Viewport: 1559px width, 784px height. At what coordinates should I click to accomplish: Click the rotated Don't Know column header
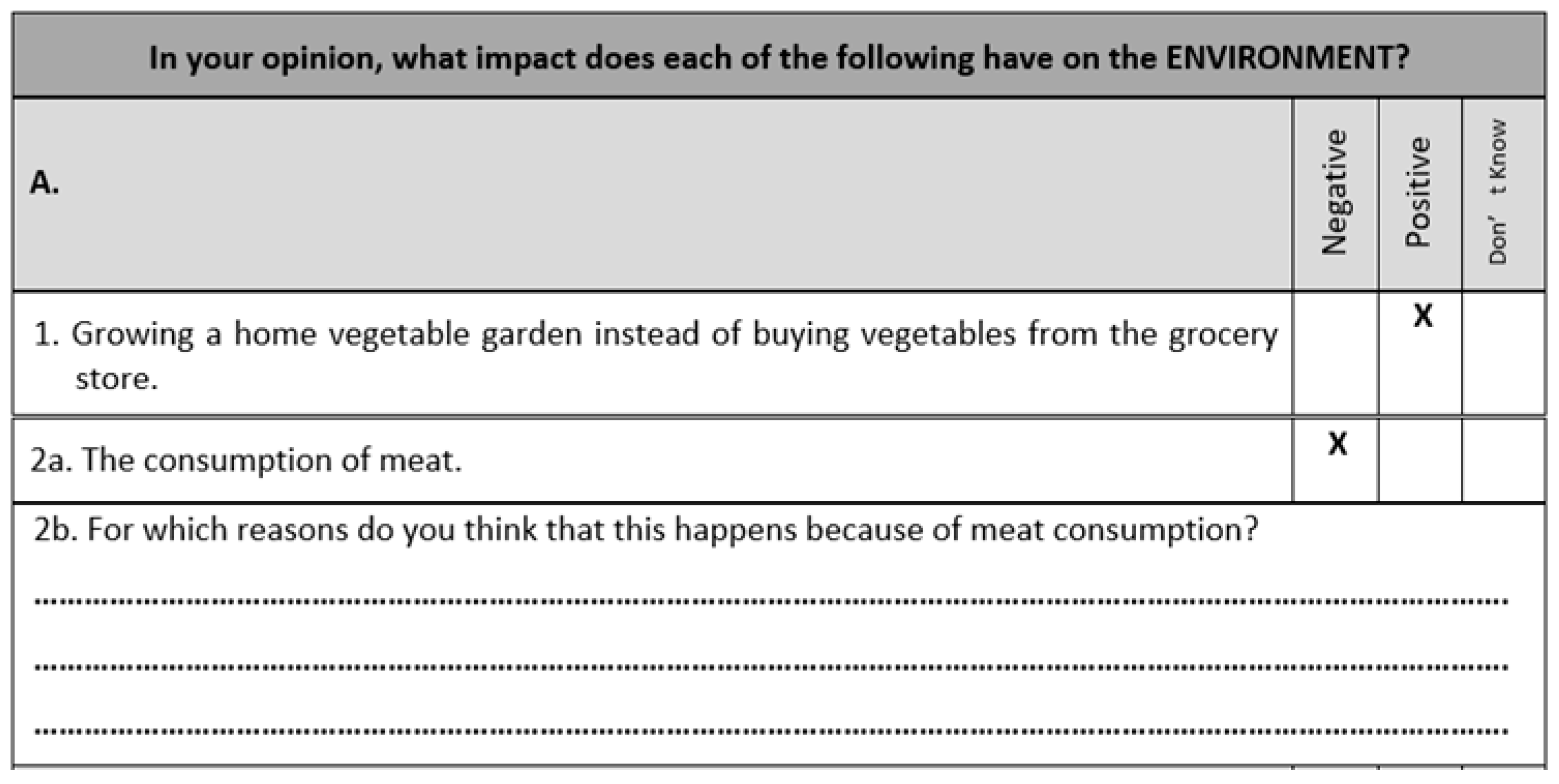click(x=1498, y=192)
